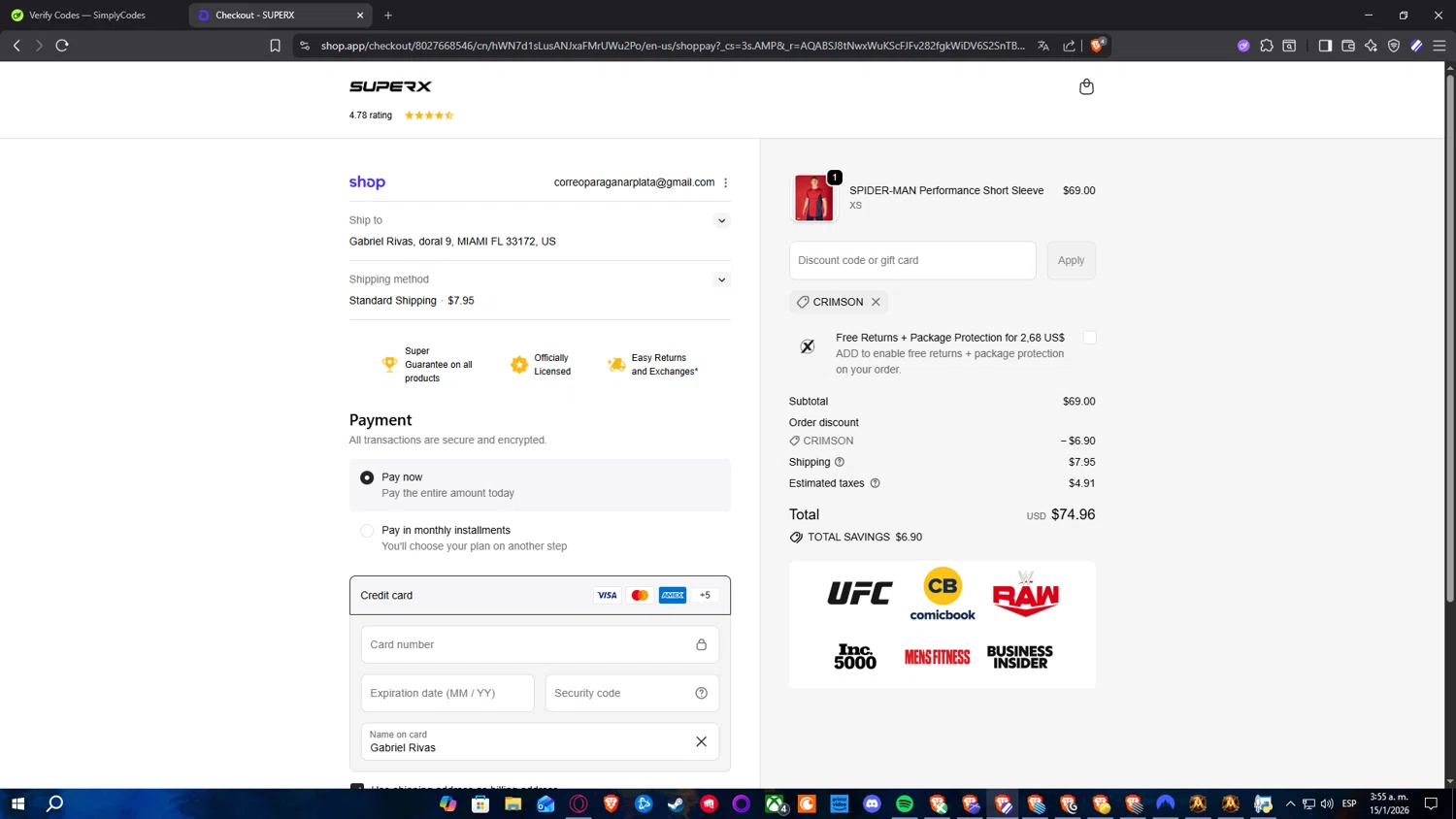Click the Spider-Man shirt product thumbnail
Viewport: 1456px width, 819px height.
[813, 198]
